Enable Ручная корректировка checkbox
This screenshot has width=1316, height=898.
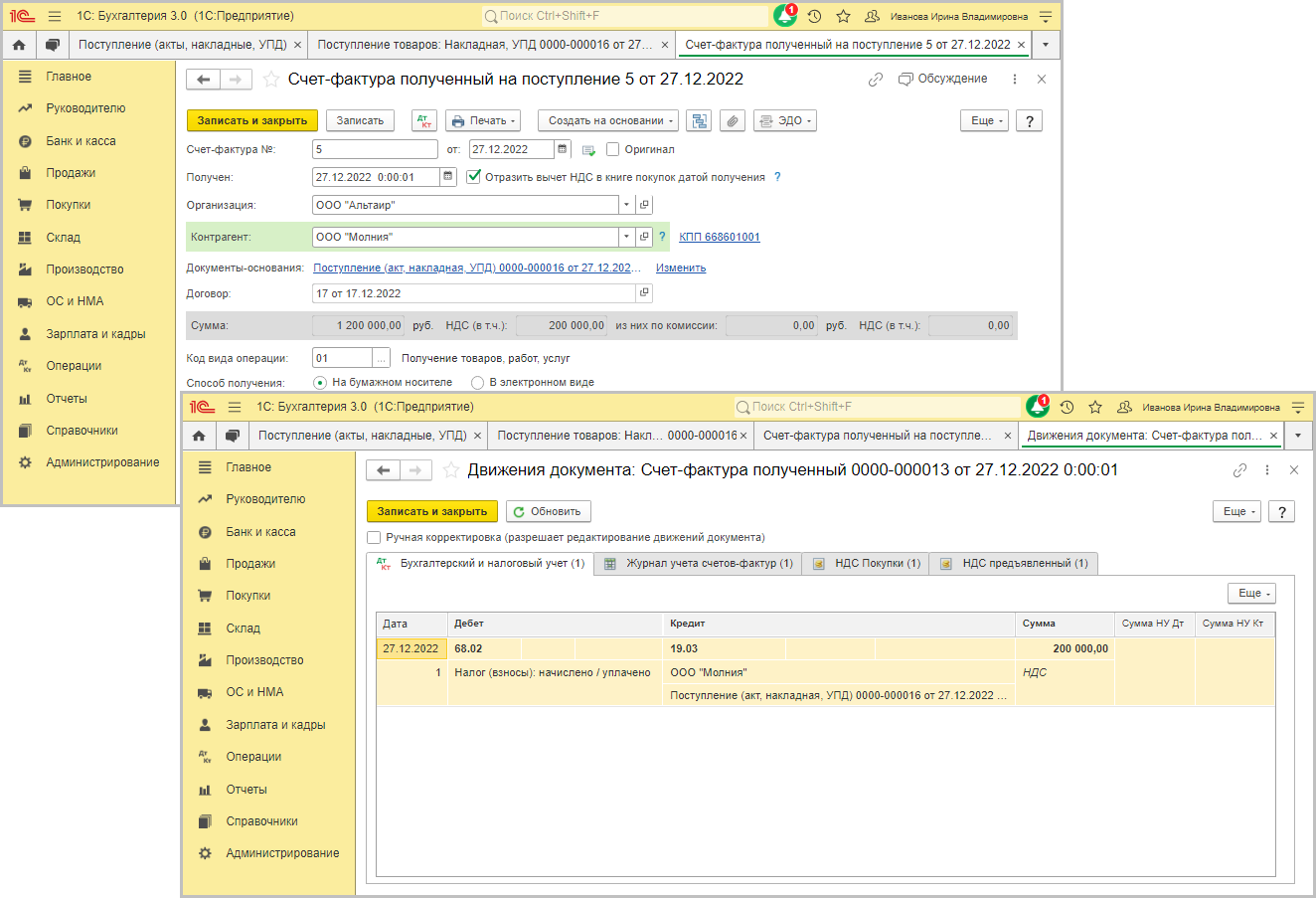coord(374,537)
